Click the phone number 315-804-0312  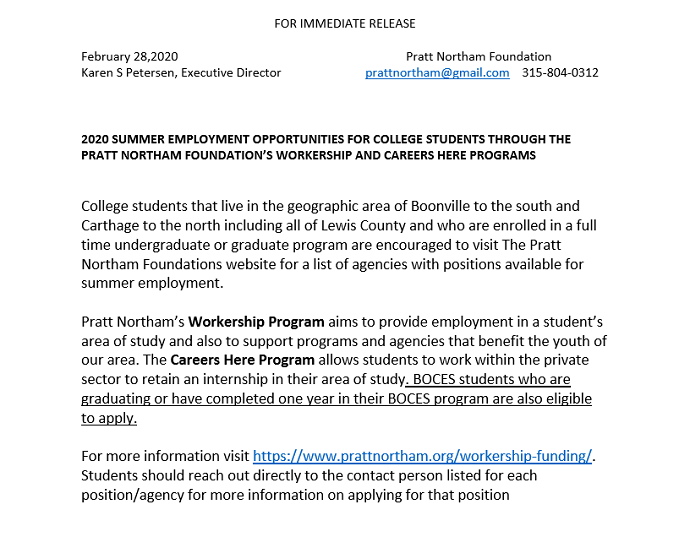click(x=560, y=73)
